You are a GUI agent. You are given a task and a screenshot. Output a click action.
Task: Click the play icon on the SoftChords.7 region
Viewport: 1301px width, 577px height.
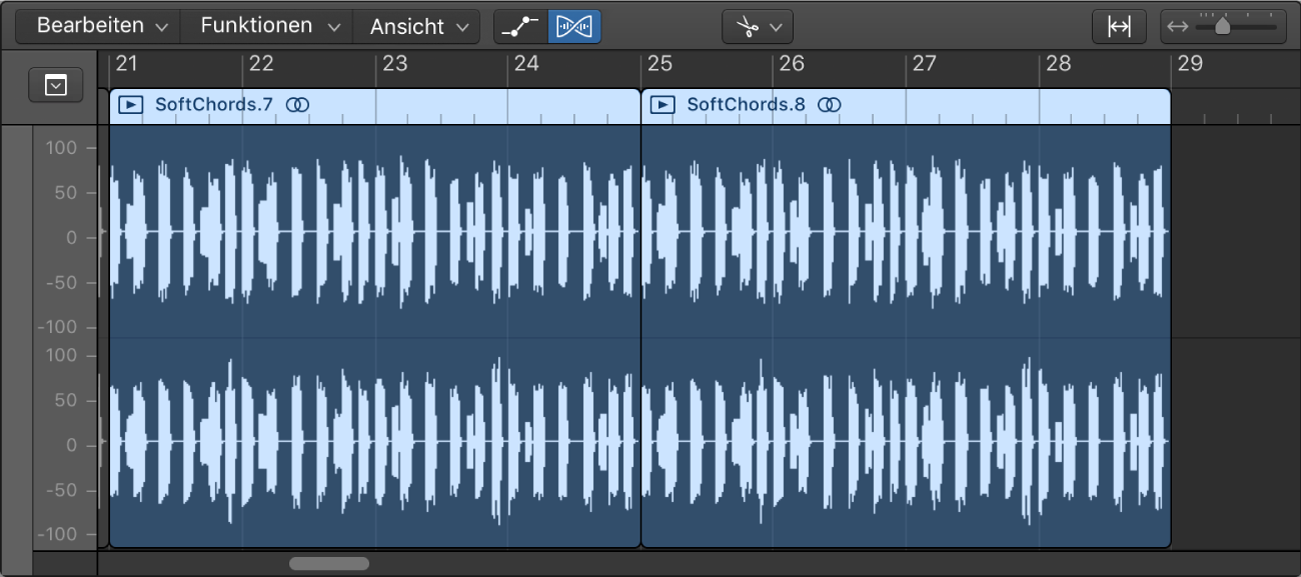(x=130, y=104)
